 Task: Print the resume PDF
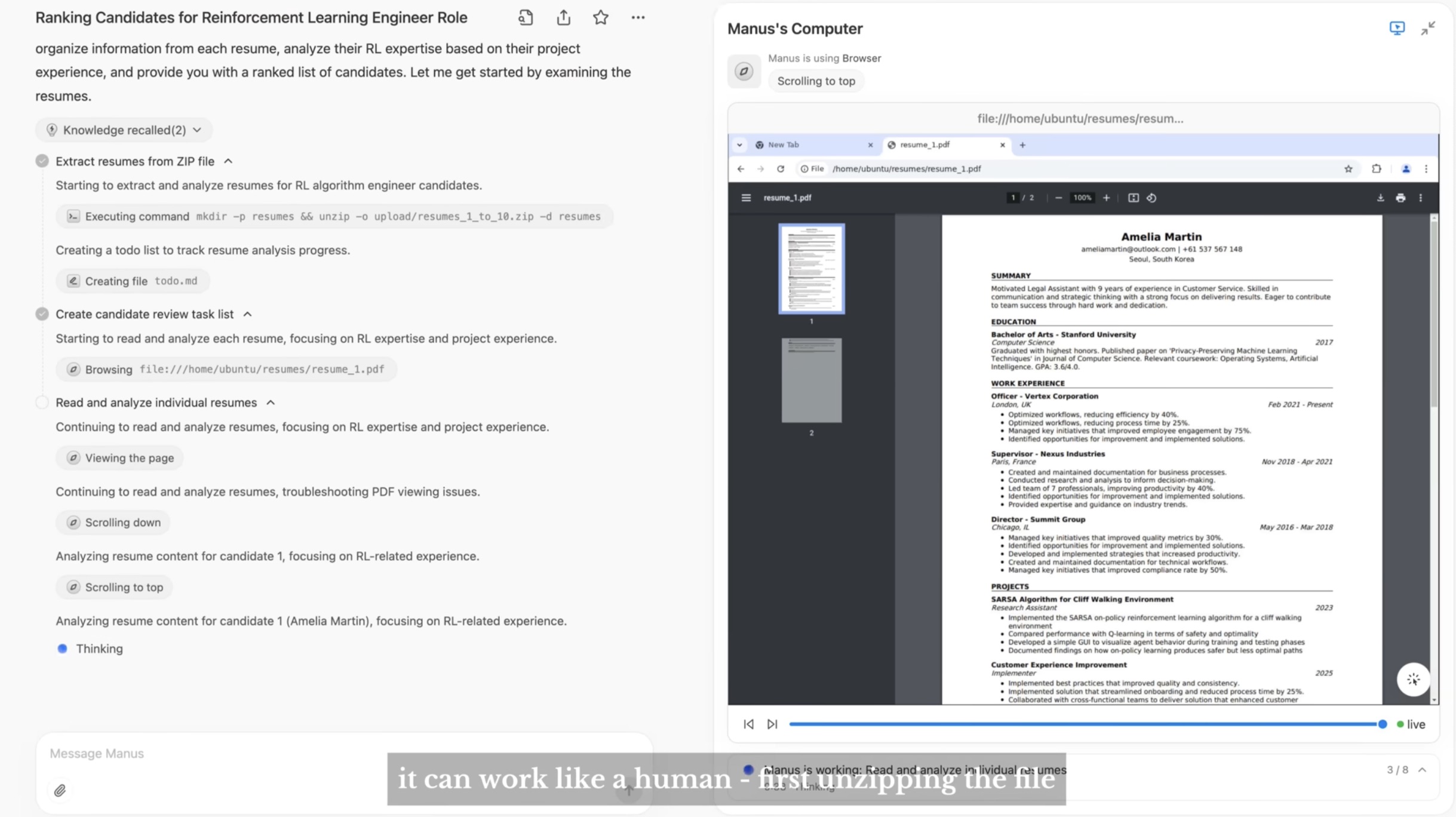coord(1401,197)
